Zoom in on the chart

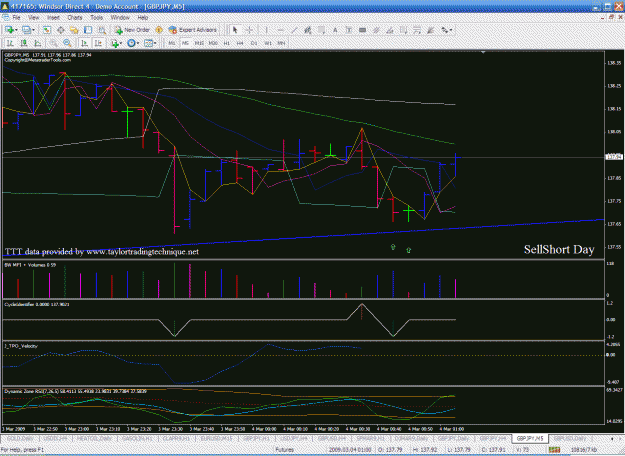[53, 43]
